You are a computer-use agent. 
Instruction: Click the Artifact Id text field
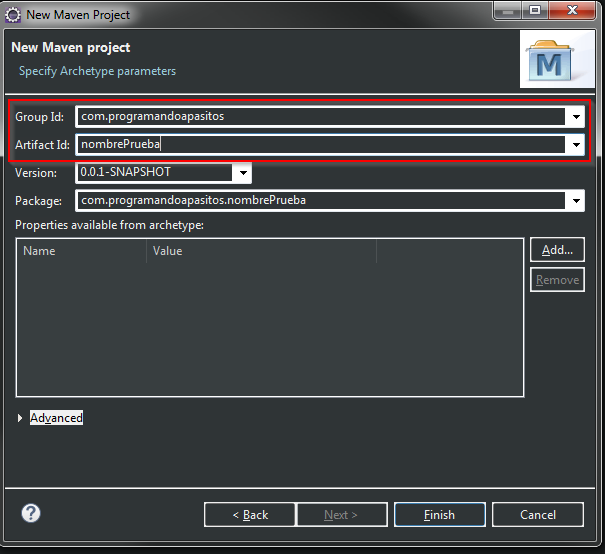[321, 145]
